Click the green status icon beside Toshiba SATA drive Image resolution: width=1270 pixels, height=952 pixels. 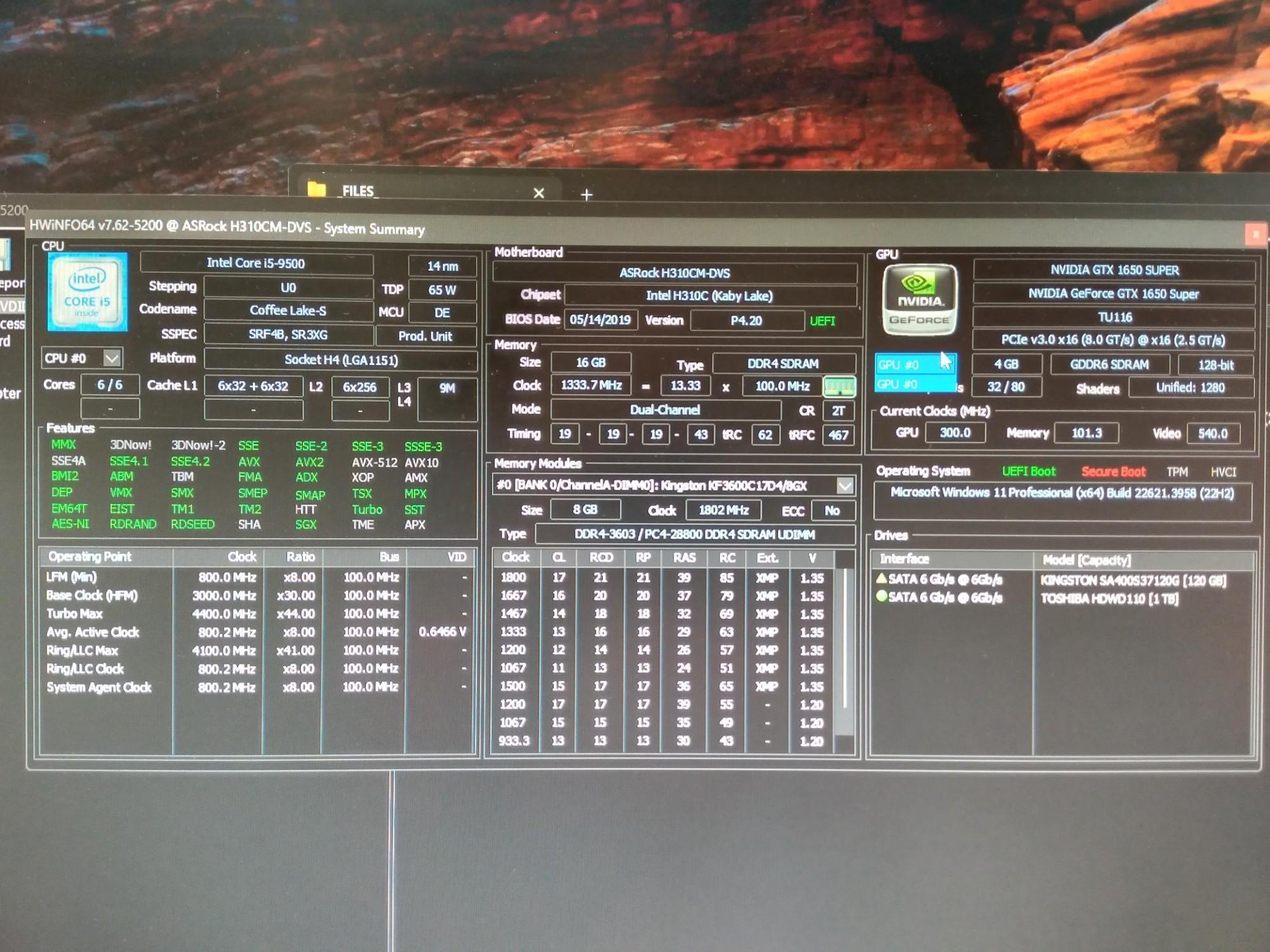pos(881,596)
